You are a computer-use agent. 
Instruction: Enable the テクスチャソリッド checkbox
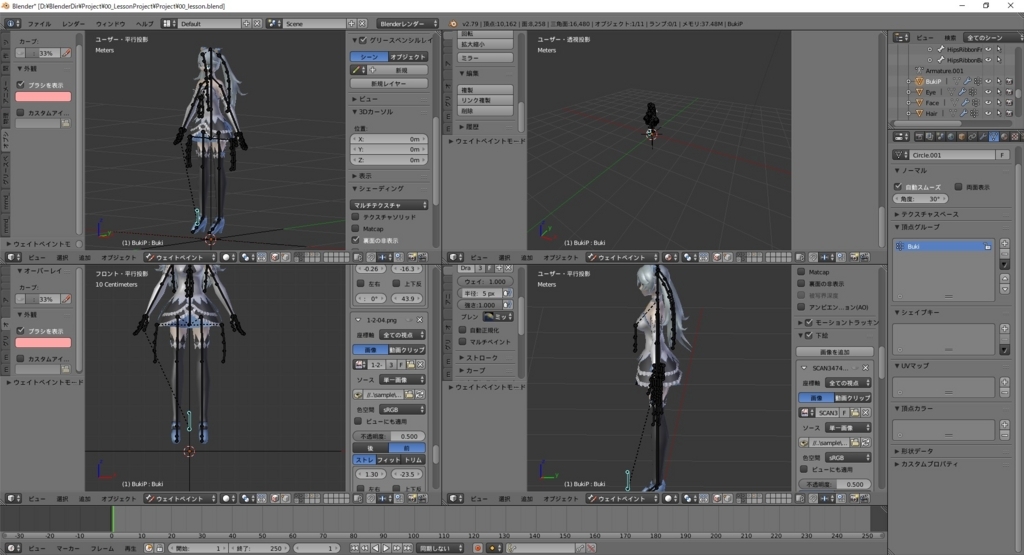click(355, 217)
